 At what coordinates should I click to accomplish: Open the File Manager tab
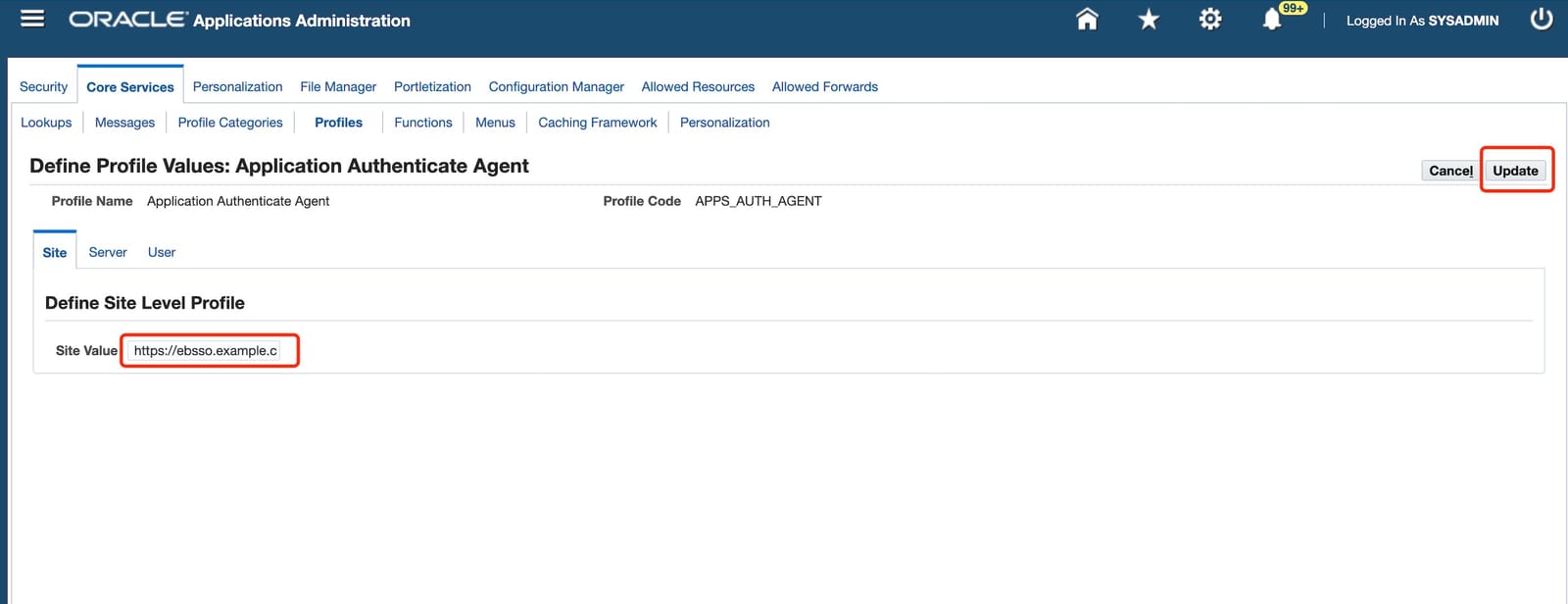click(338, 86)
